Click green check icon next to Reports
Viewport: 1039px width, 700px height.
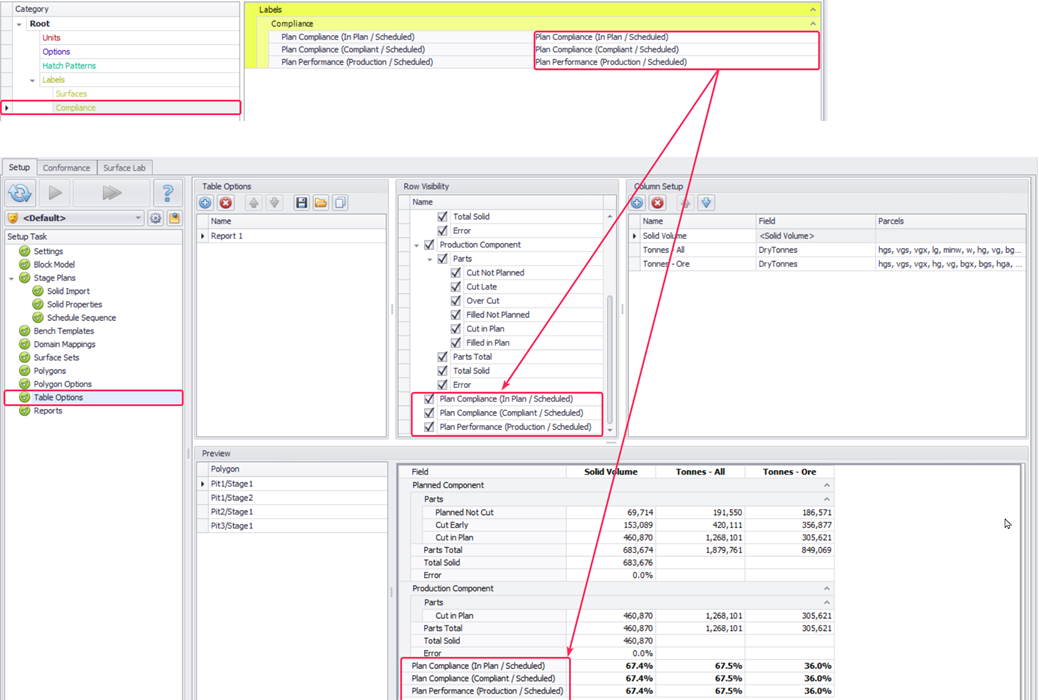(x=25, y=411)
